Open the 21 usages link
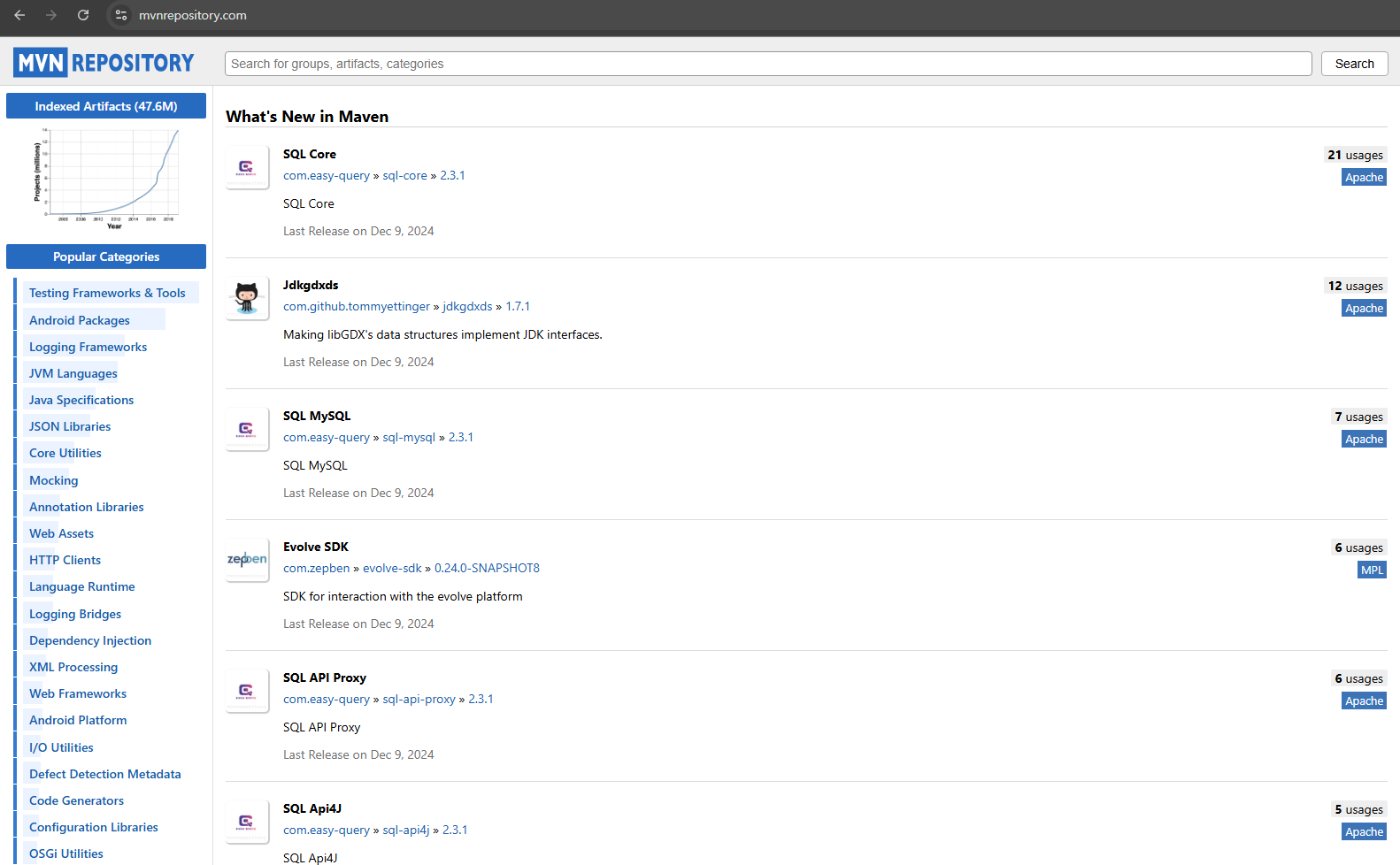This screenshot has width=1400, height=865. [x=1355, y=155]
